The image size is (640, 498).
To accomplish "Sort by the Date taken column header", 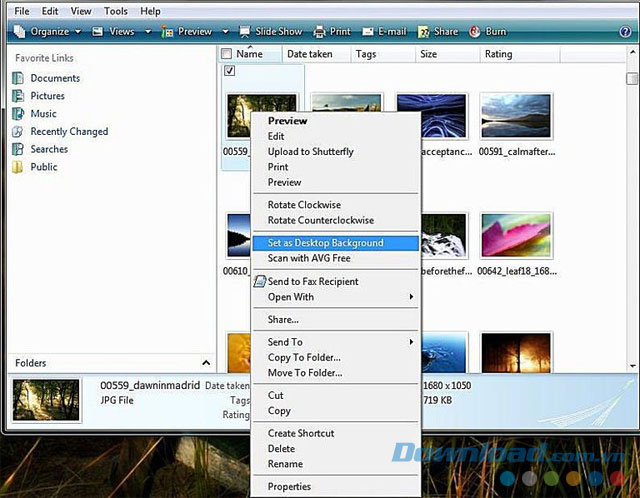I will click(x=316, y=54).
